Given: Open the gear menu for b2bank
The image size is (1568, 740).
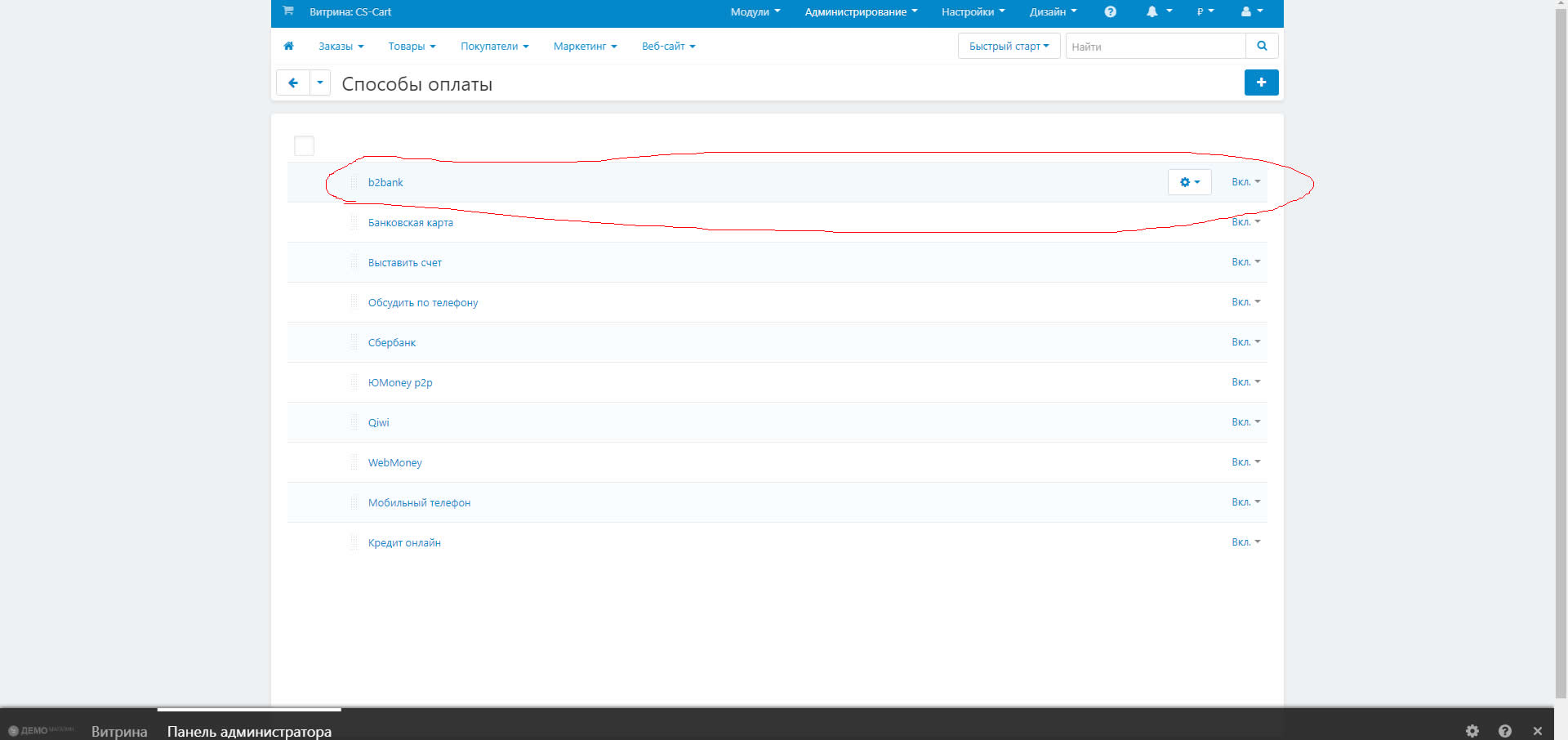Looking at the screenshot, I should [x=1189, y=182].
